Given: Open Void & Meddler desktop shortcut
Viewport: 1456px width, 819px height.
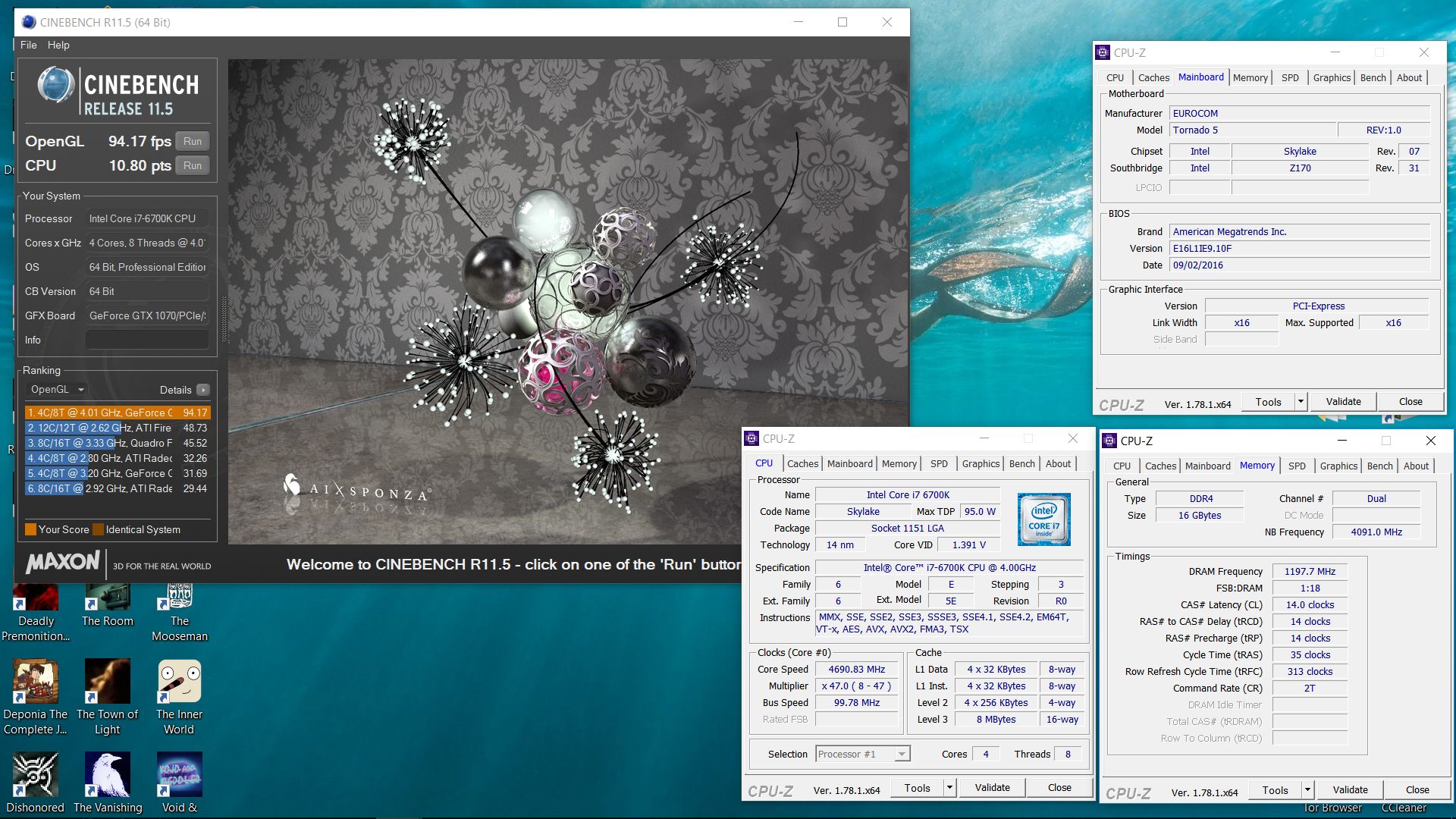Looking at the screenshot, I should point(180,783).
